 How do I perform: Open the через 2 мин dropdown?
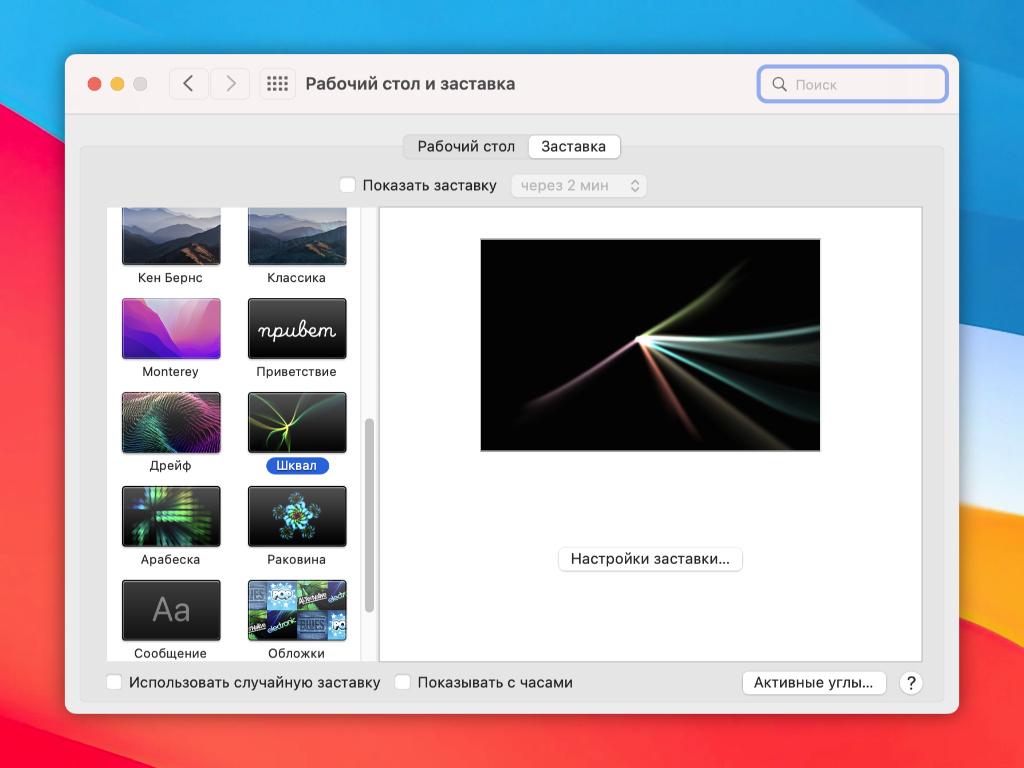pos(579,185)
